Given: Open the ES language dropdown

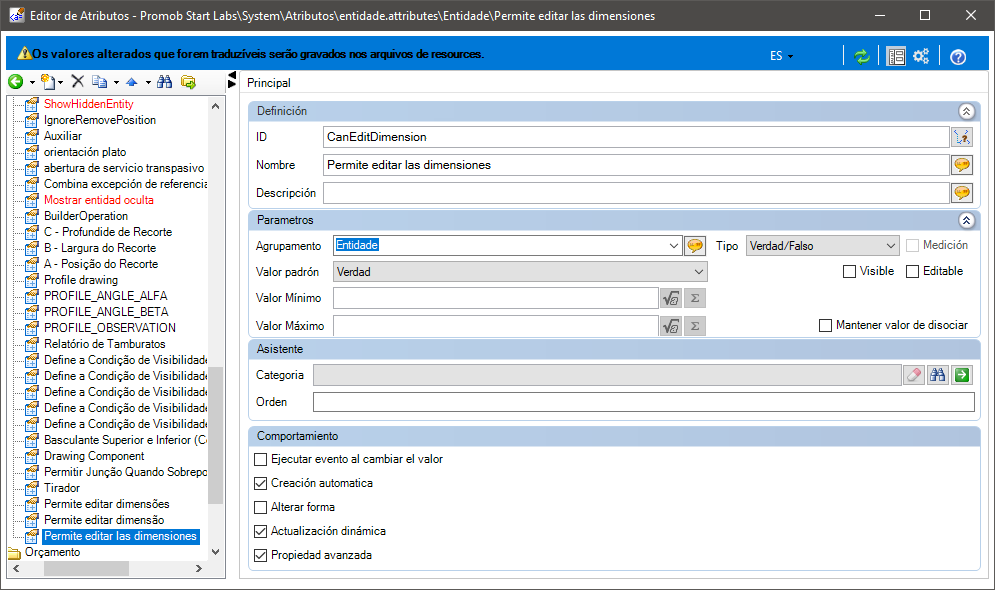Looking at the screenshot, I should 782,56.
